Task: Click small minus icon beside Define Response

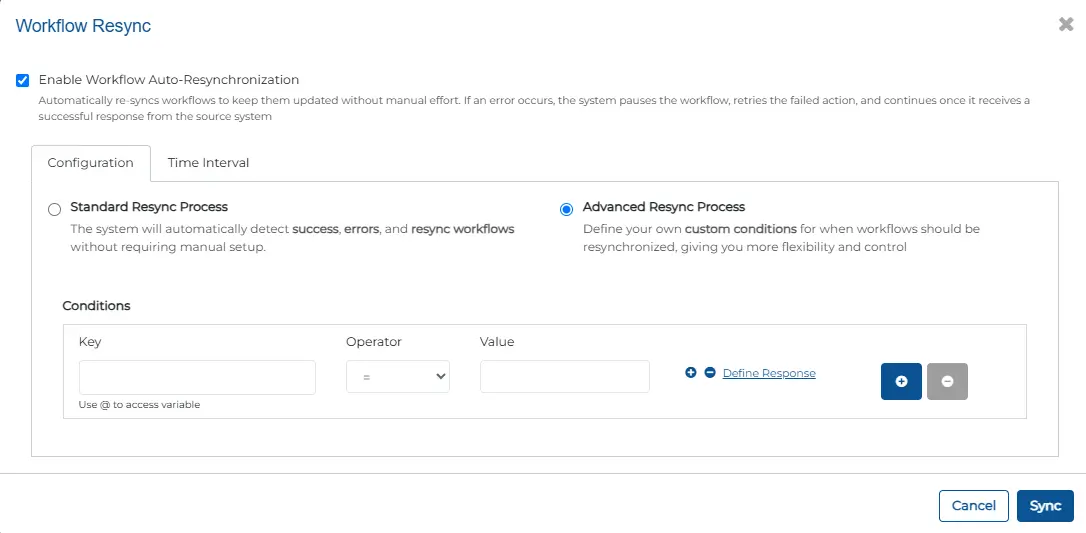Action: (710, 373)
